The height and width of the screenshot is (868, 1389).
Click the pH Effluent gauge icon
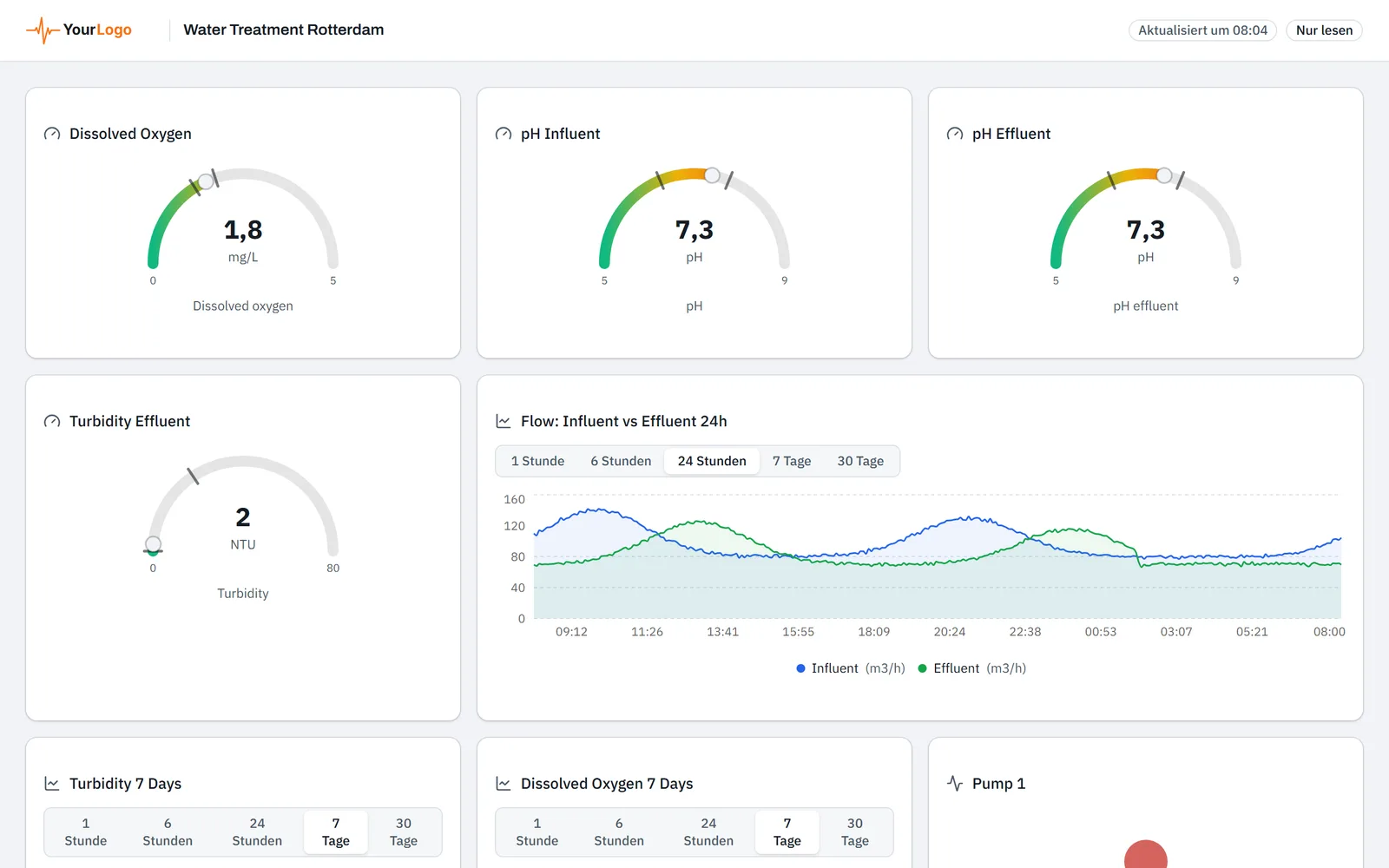955,134
